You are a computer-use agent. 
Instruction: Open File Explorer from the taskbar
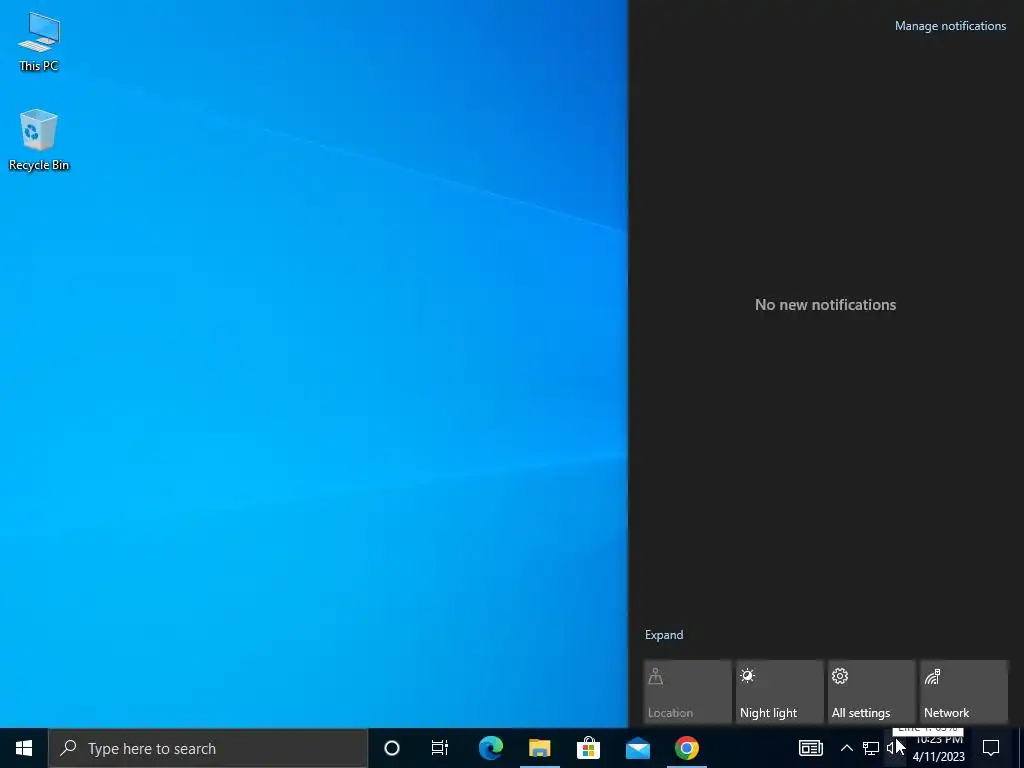[539, 748]
